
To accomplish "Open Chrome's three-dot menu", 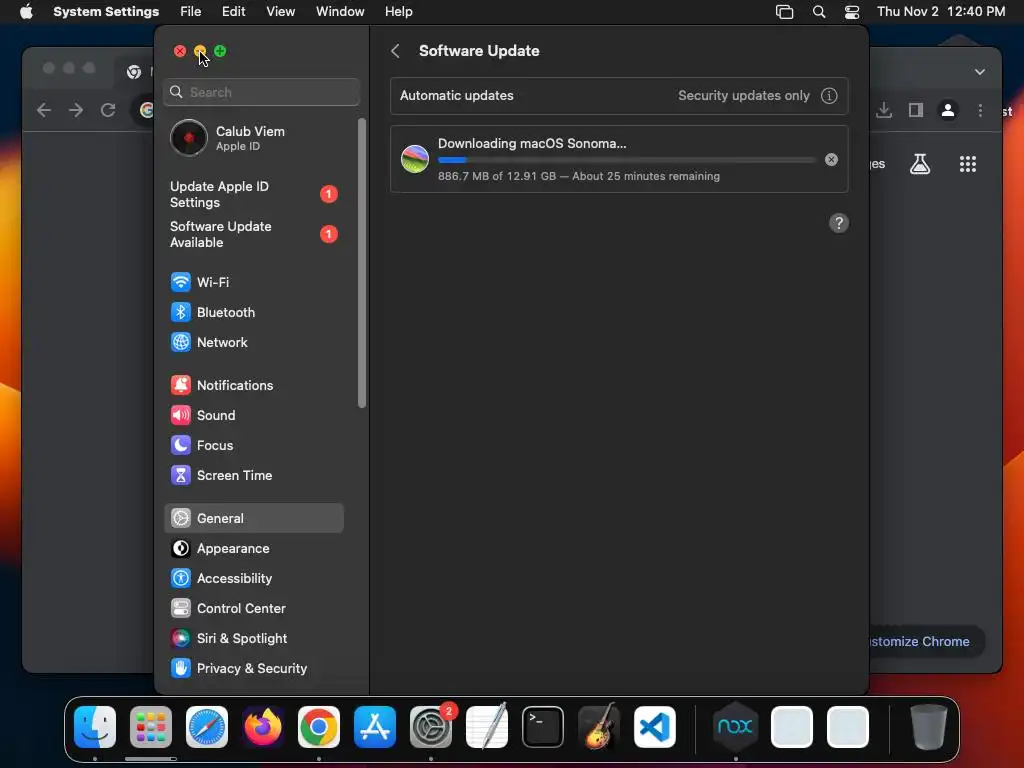I will [x=980, y=110].
